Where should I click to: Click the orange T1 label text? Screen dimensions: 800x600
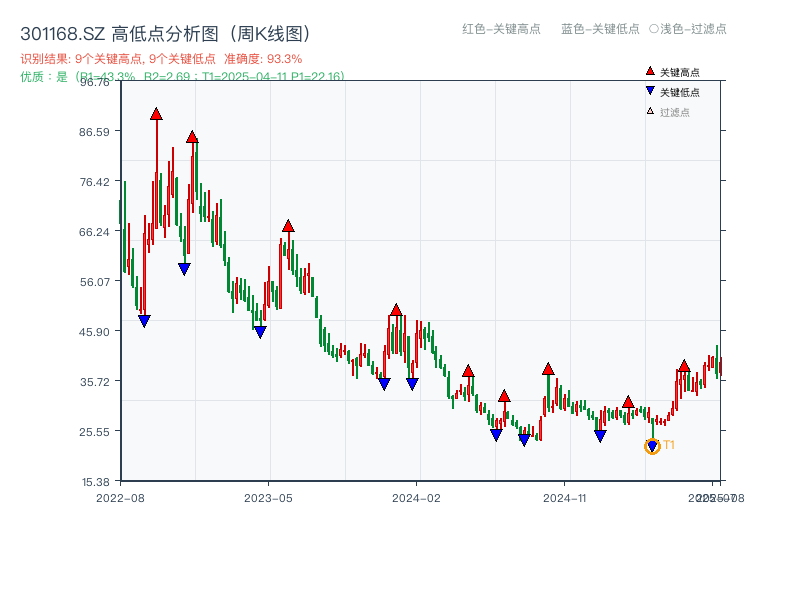pos(668,444)
